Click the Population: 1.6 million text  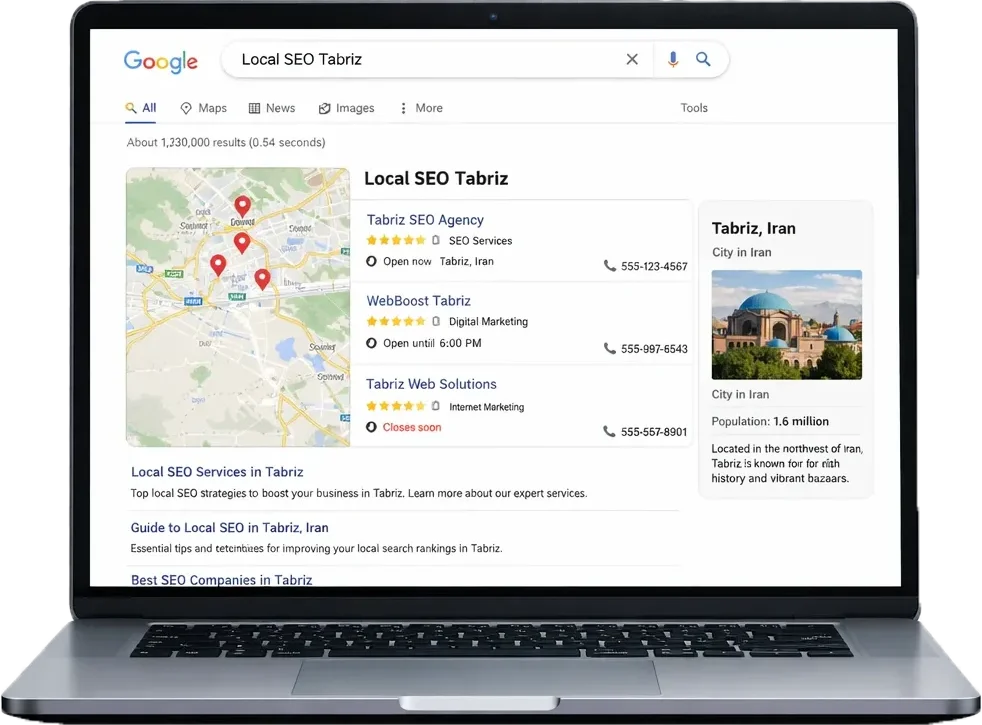[x=770, y=421]
